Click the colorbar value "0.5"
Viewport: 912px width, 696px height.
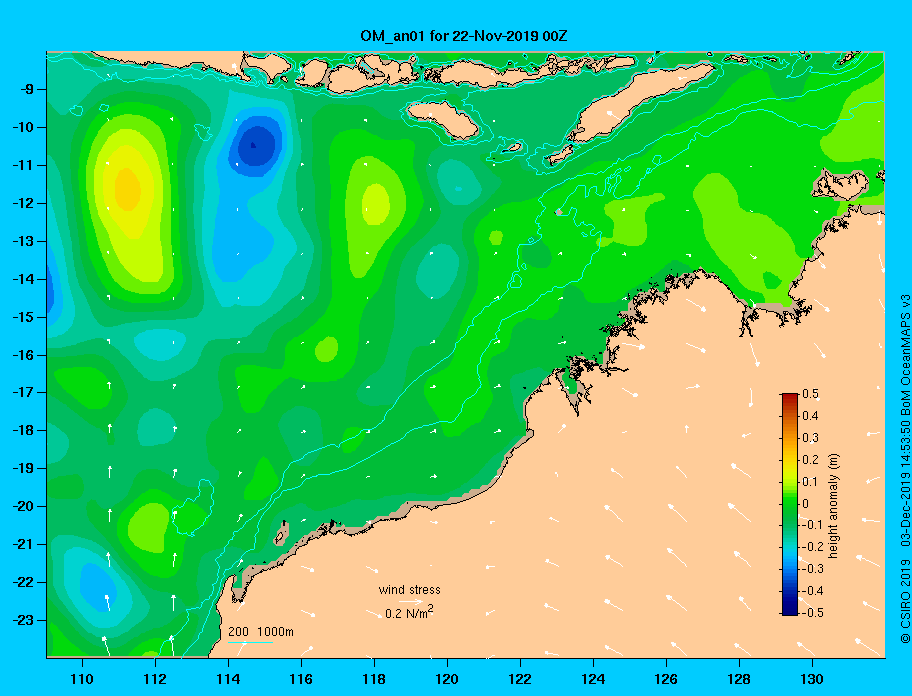810,394
